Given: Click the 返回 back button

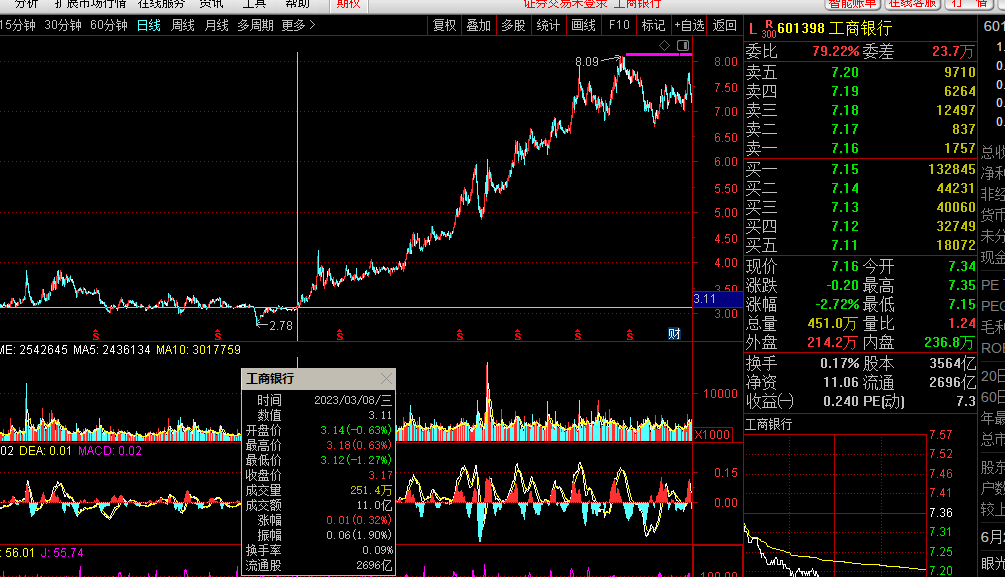Looking at the screenshot, I should pos(724,25).
